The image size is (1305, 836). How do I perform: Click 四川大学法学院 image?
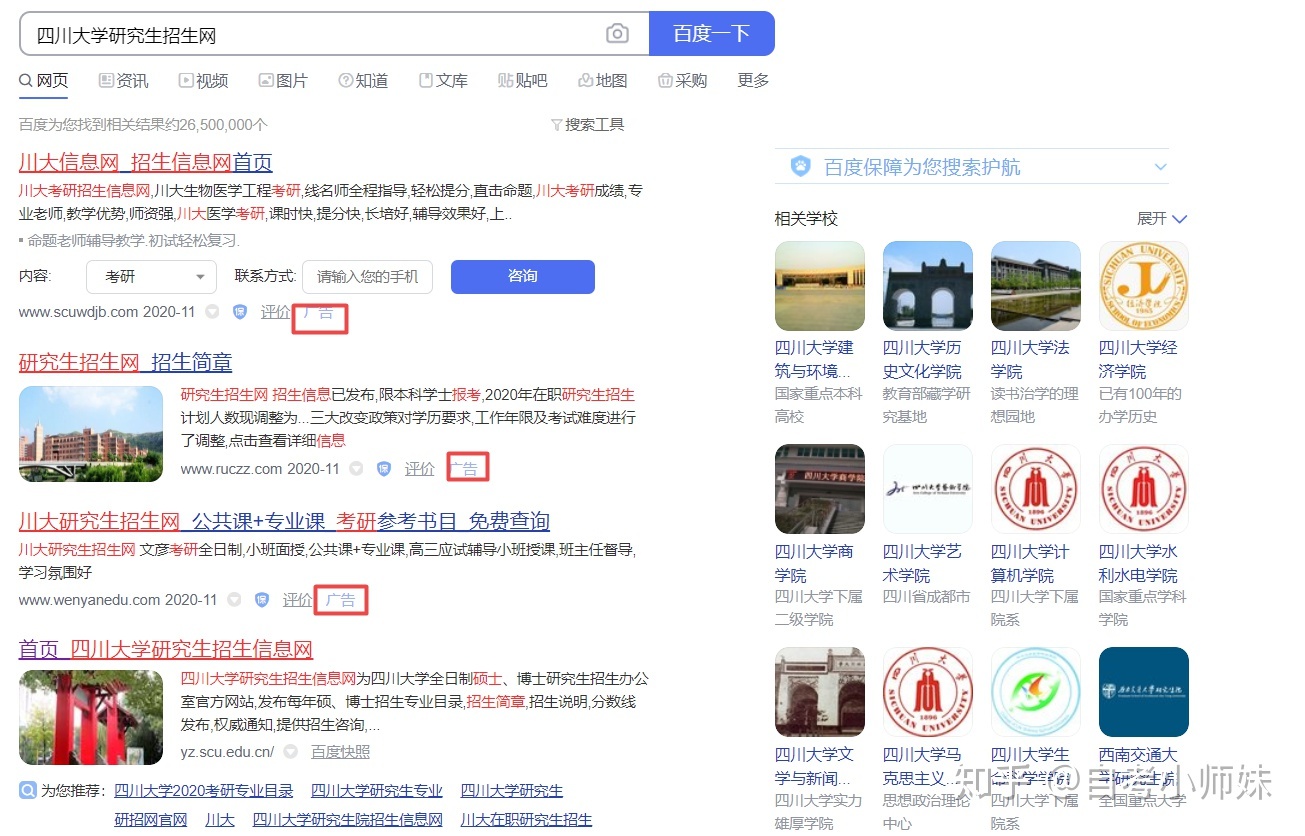[1036, 286]
